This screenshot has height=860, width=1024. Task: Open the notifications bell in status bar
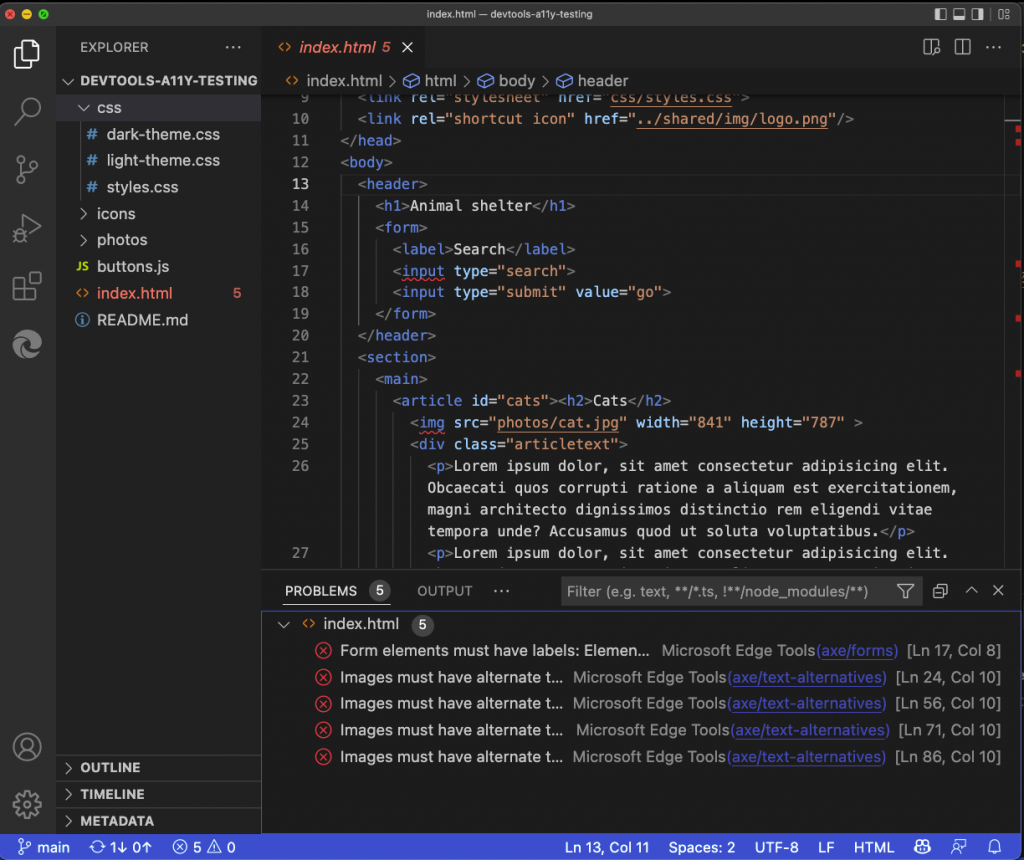(994, 847)
